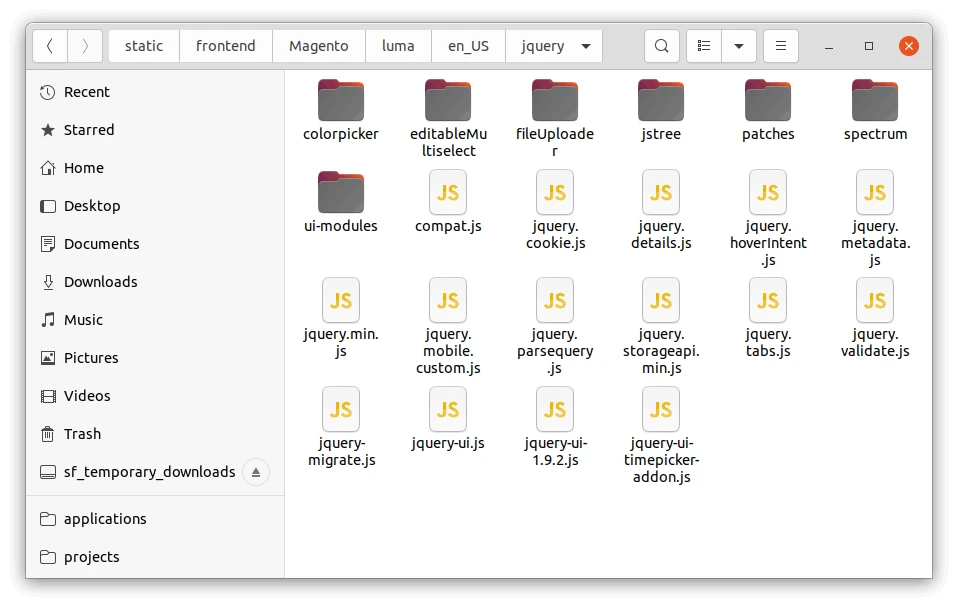Image resolution: width=958 pixels, height=607 pixels.
Task: Select the ui-modules folder
Action: pyautogui.click(x=341, y=193)
